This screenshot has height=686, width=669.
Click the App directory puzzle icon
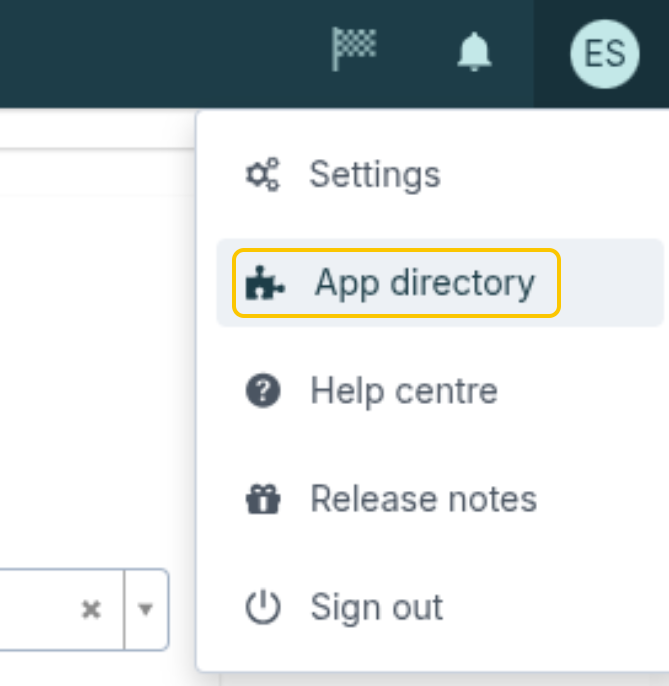pyautogui.click(x=265, y=283)
